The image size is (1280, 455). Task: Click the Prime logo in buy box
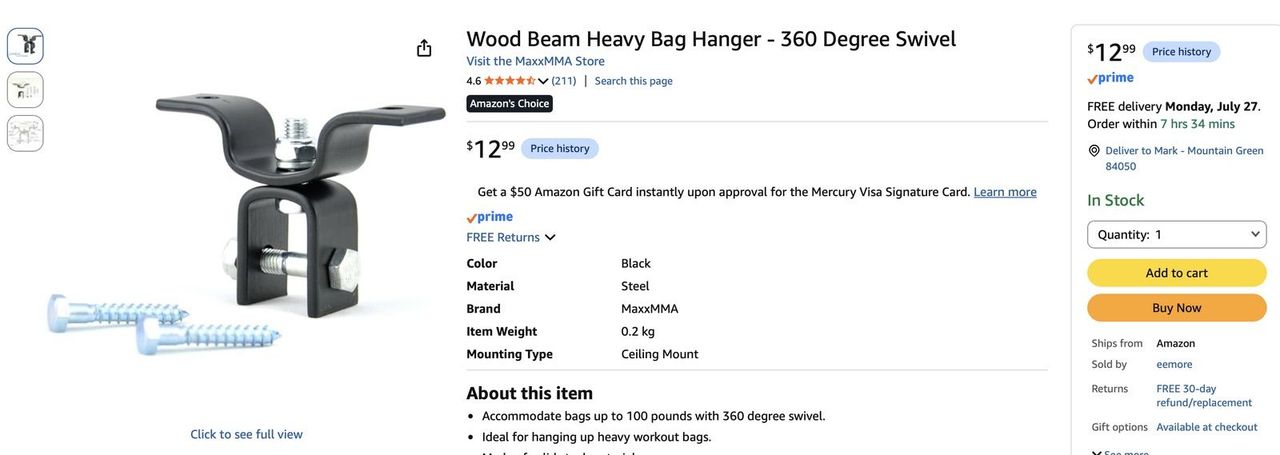(1110, 78)
